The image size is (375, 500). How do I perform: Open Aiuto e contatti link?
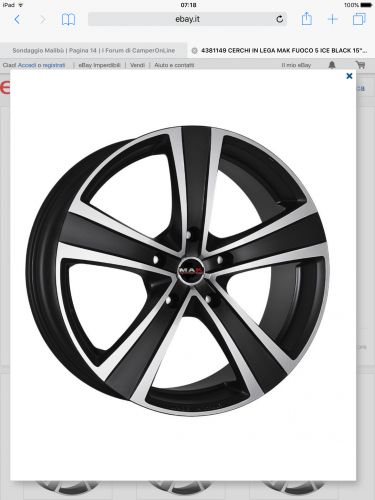(174, 65)
